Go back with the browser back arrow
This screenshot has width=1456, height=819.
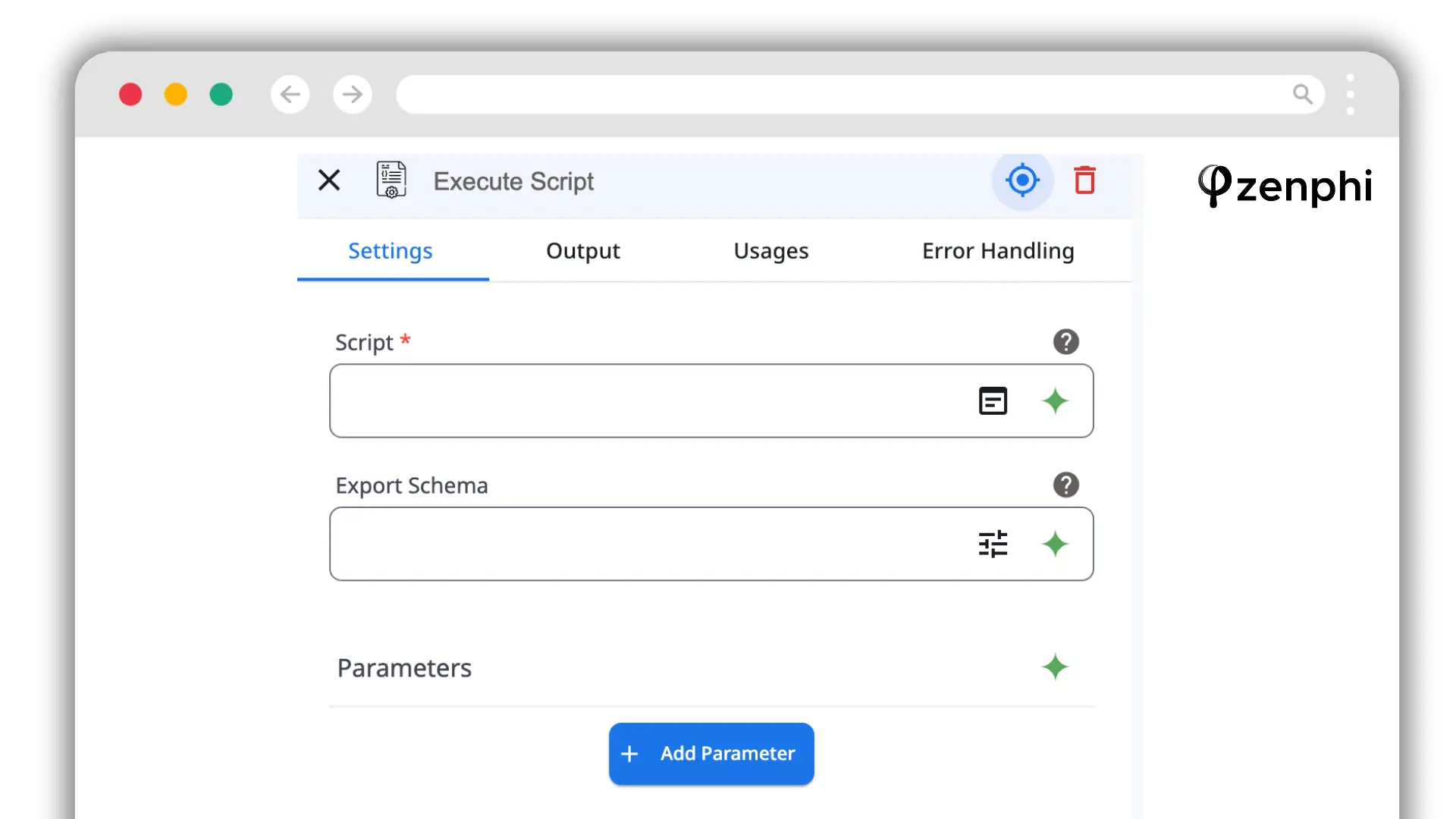(290, 94)
